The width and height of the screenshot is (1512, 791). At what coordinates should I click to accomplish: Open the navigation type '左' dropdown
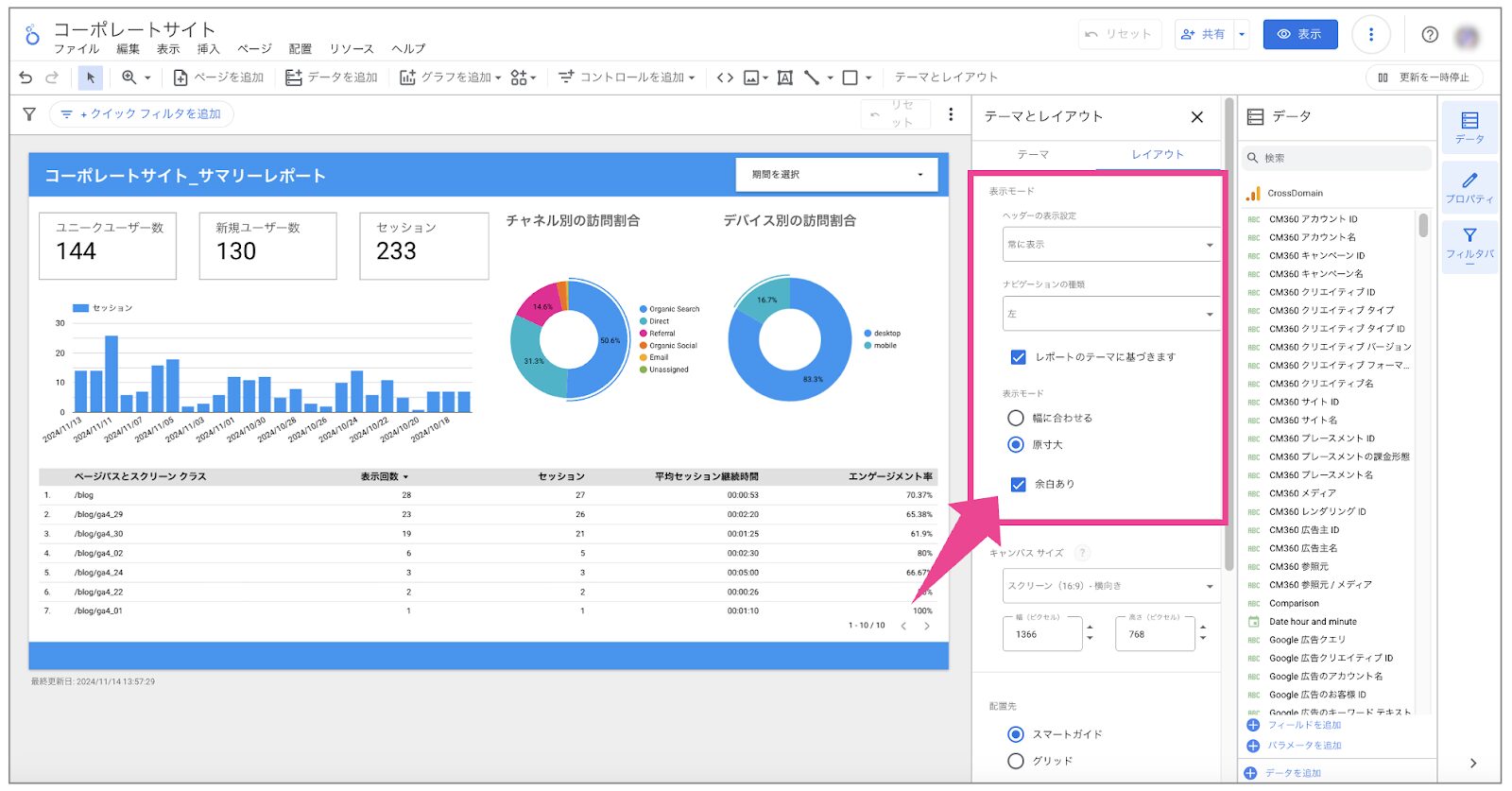1111,314
